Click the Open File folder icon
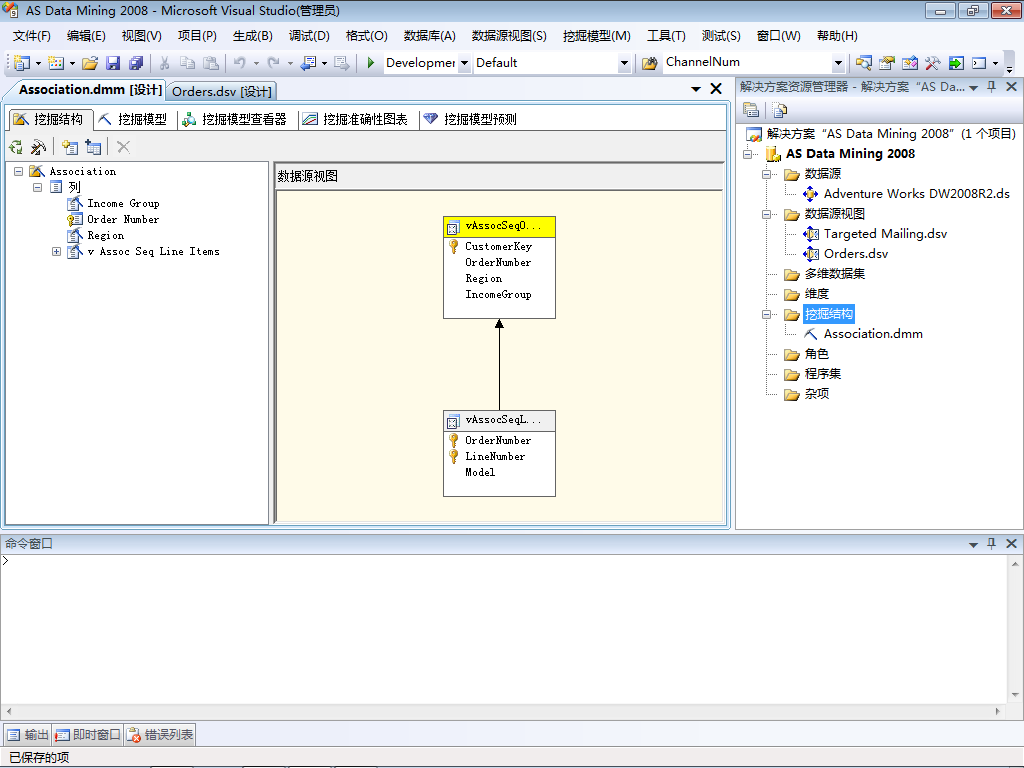 [90, 63]
